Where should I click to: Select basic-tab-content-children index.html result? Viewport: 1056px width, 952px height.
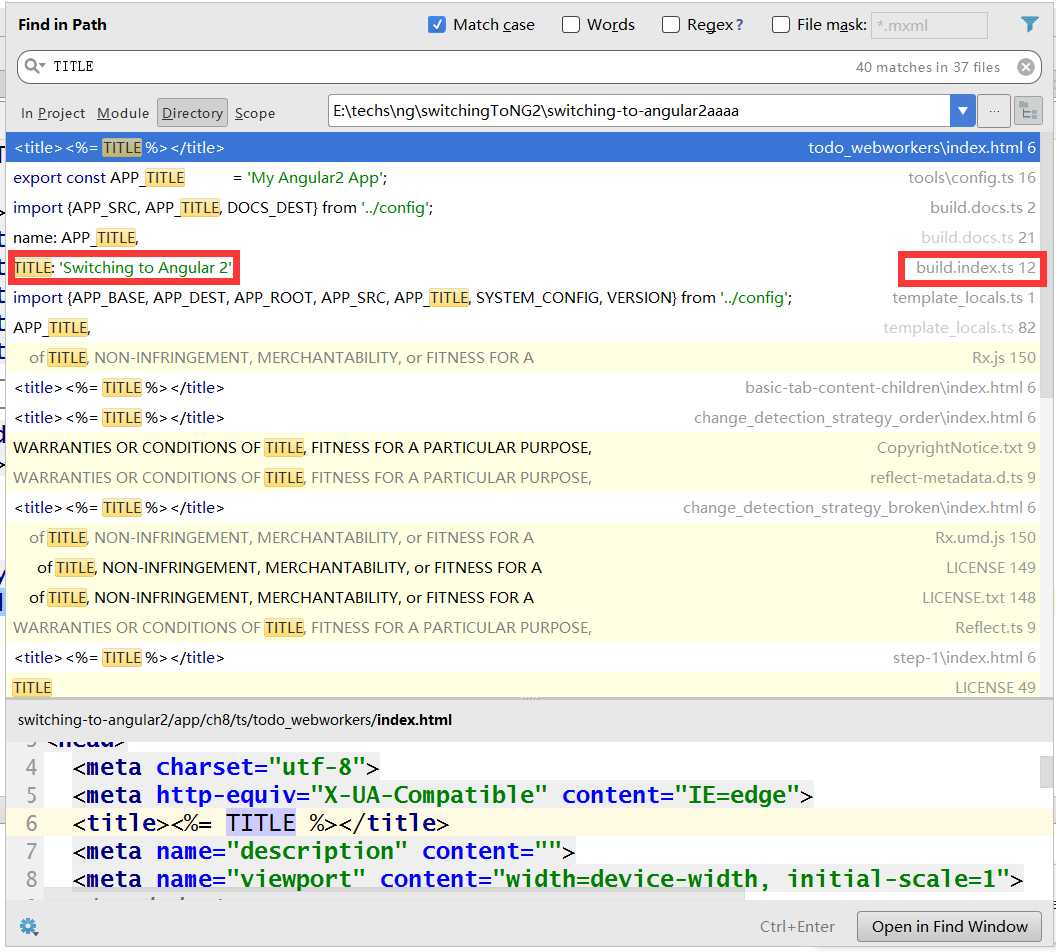click(523, 387)
